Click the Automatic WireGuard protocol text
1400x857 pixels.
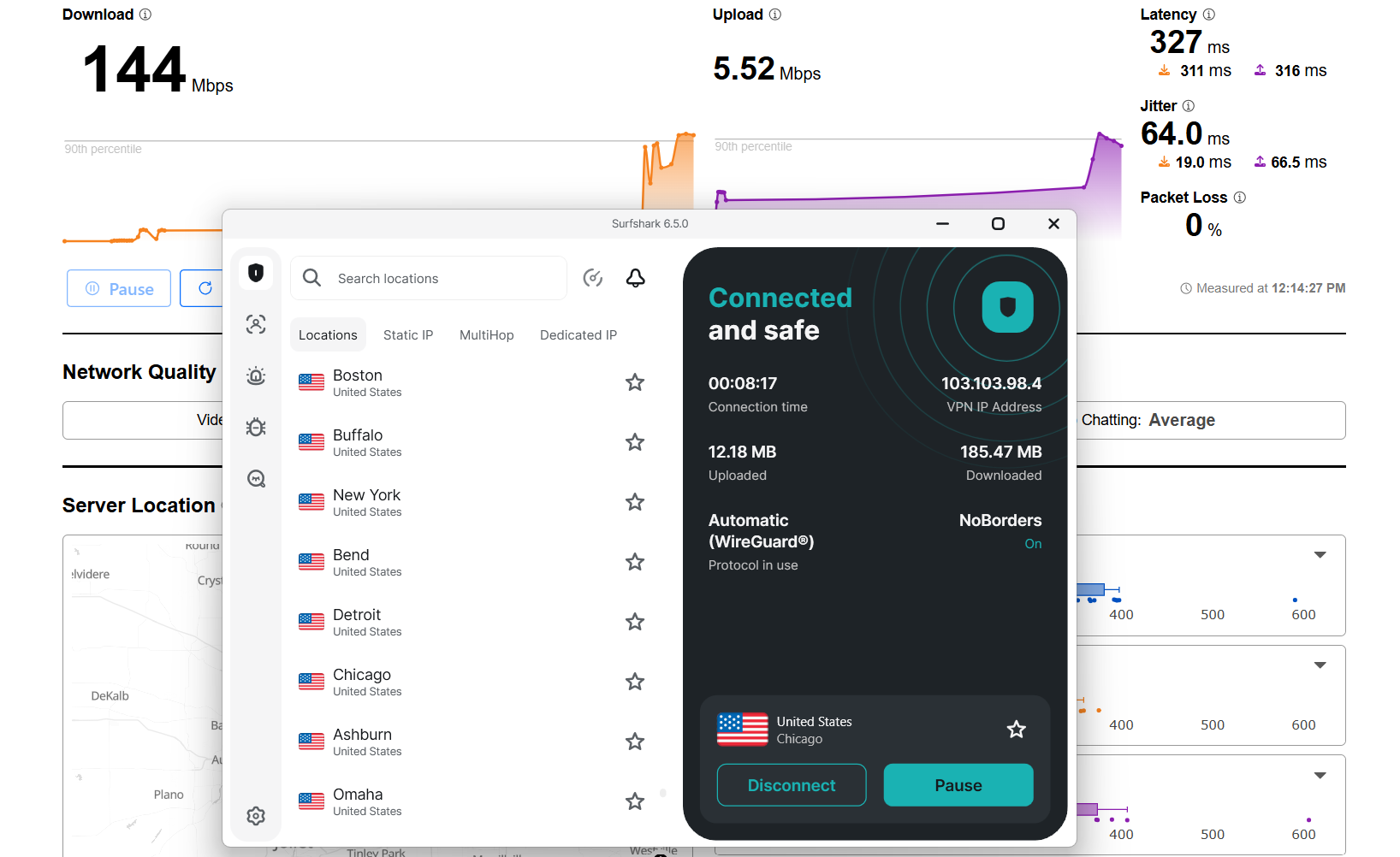pos(761,530)
